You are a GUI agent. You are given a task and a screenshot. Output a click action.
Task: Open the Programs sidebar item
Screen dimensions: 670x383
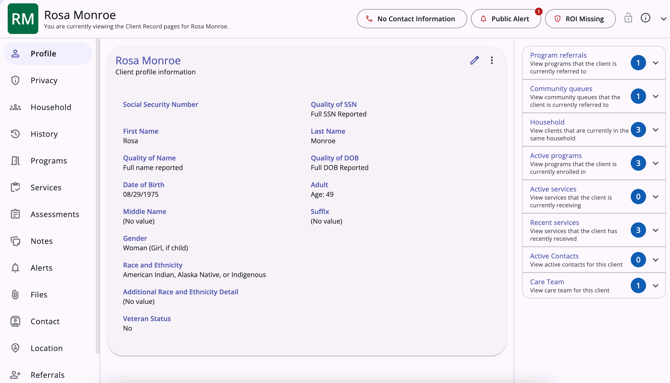(x=48, y=161)
